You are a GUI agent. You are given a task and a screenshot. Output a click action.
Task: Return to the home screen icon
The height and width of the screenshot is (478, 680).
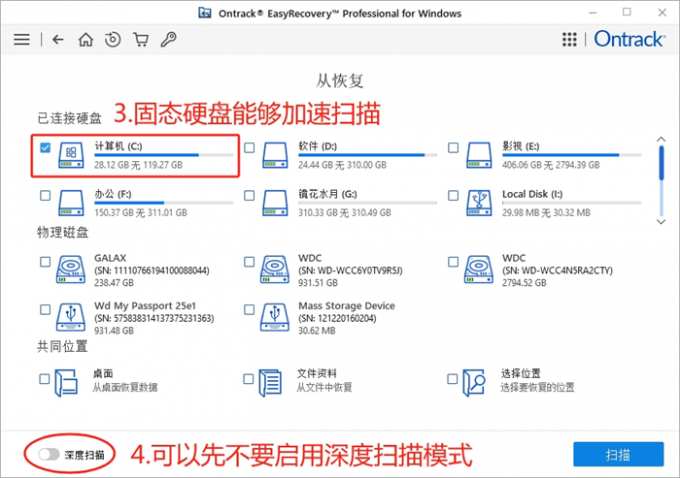pyautogui.click(x=85, y=40)
